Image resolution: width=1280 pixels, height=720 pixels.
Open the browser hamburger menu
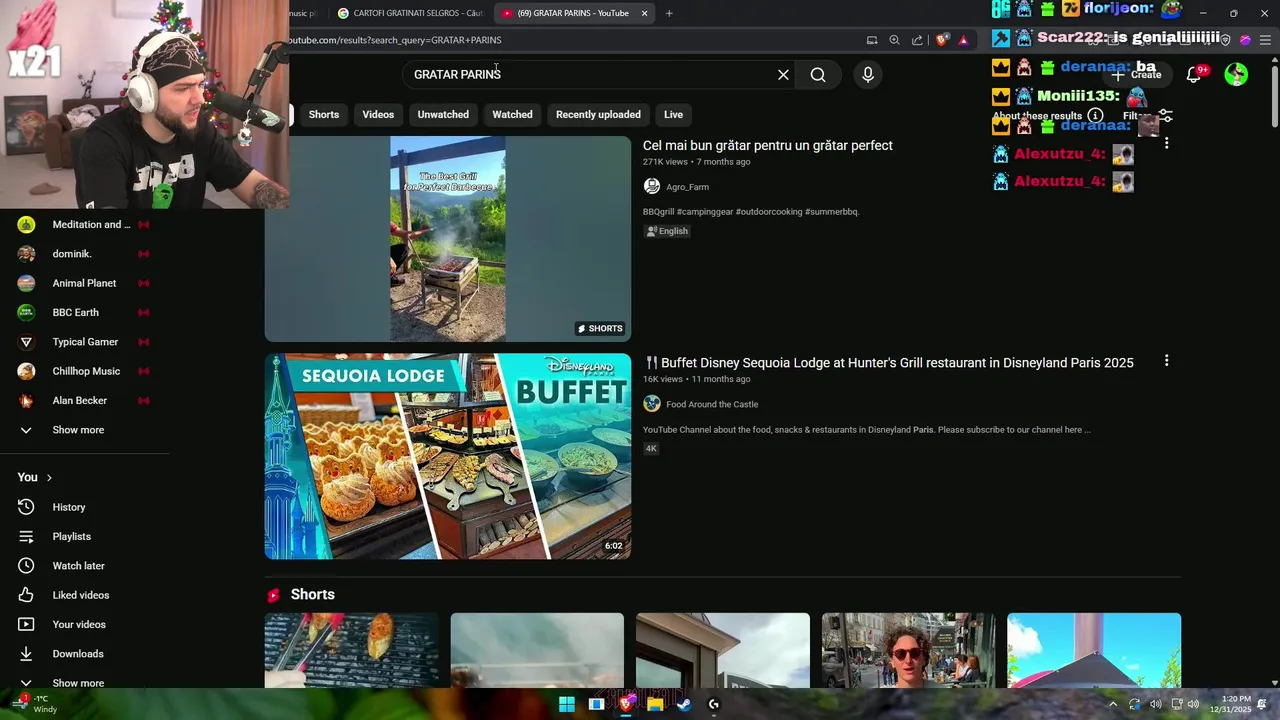pos(1265,40)
